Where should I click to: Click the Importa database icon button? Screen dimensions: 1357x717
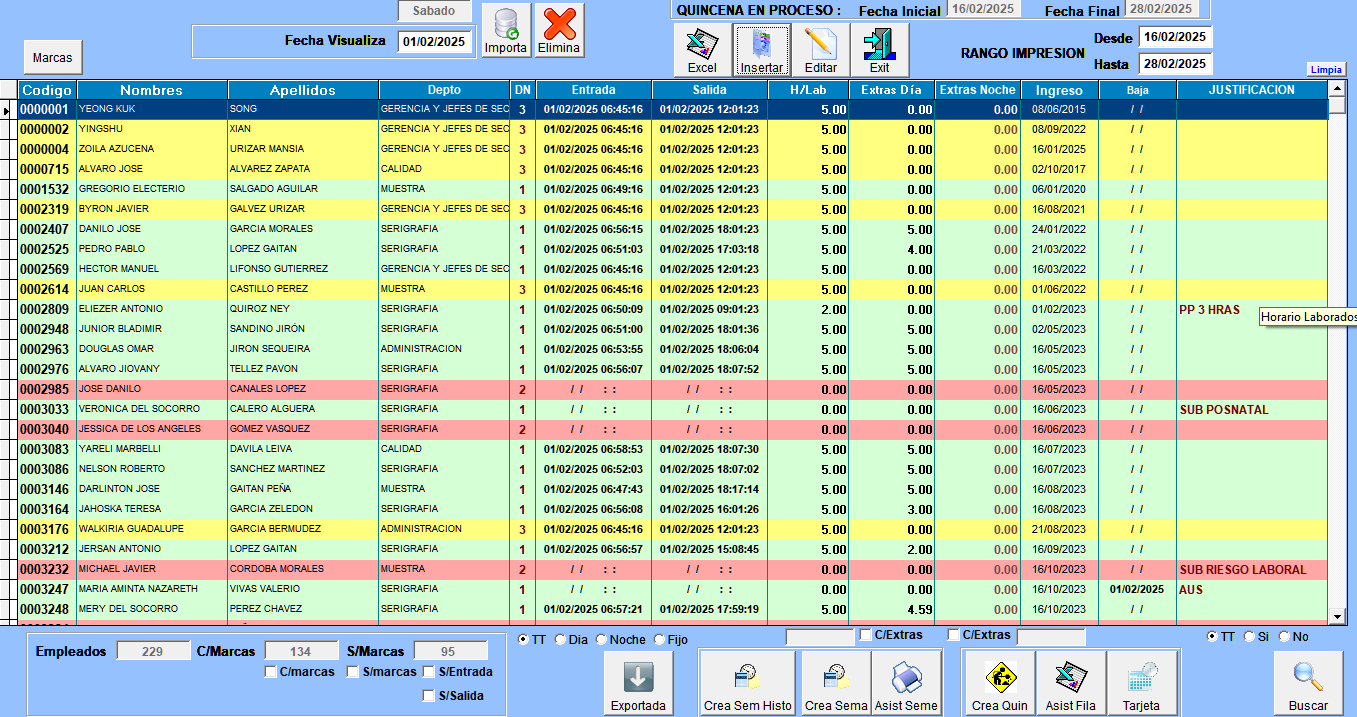pyautogui.click(x=505, y=30)
